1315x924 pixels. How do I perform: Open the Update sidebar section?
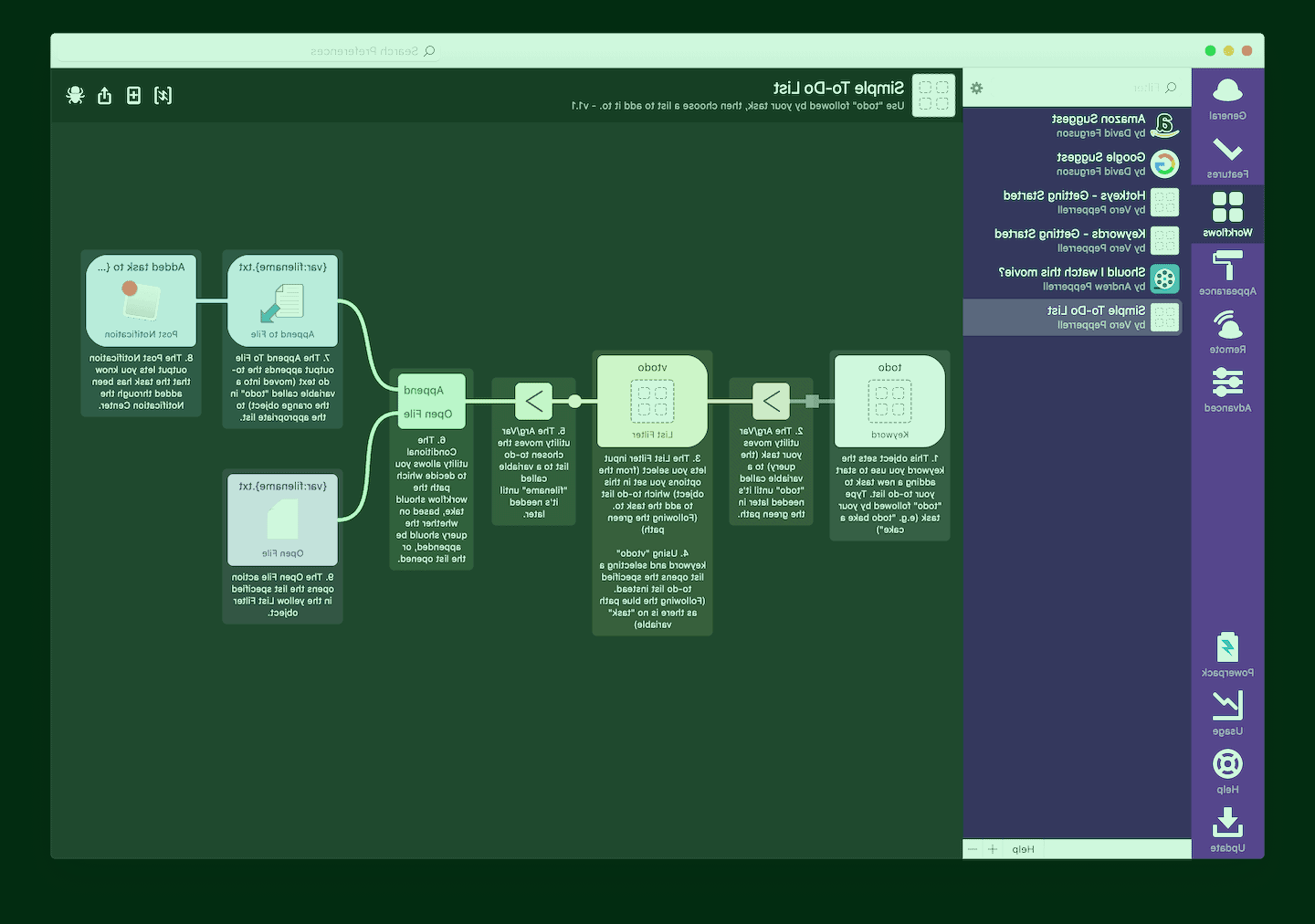pyautogui.click(x=1227, y=830)
